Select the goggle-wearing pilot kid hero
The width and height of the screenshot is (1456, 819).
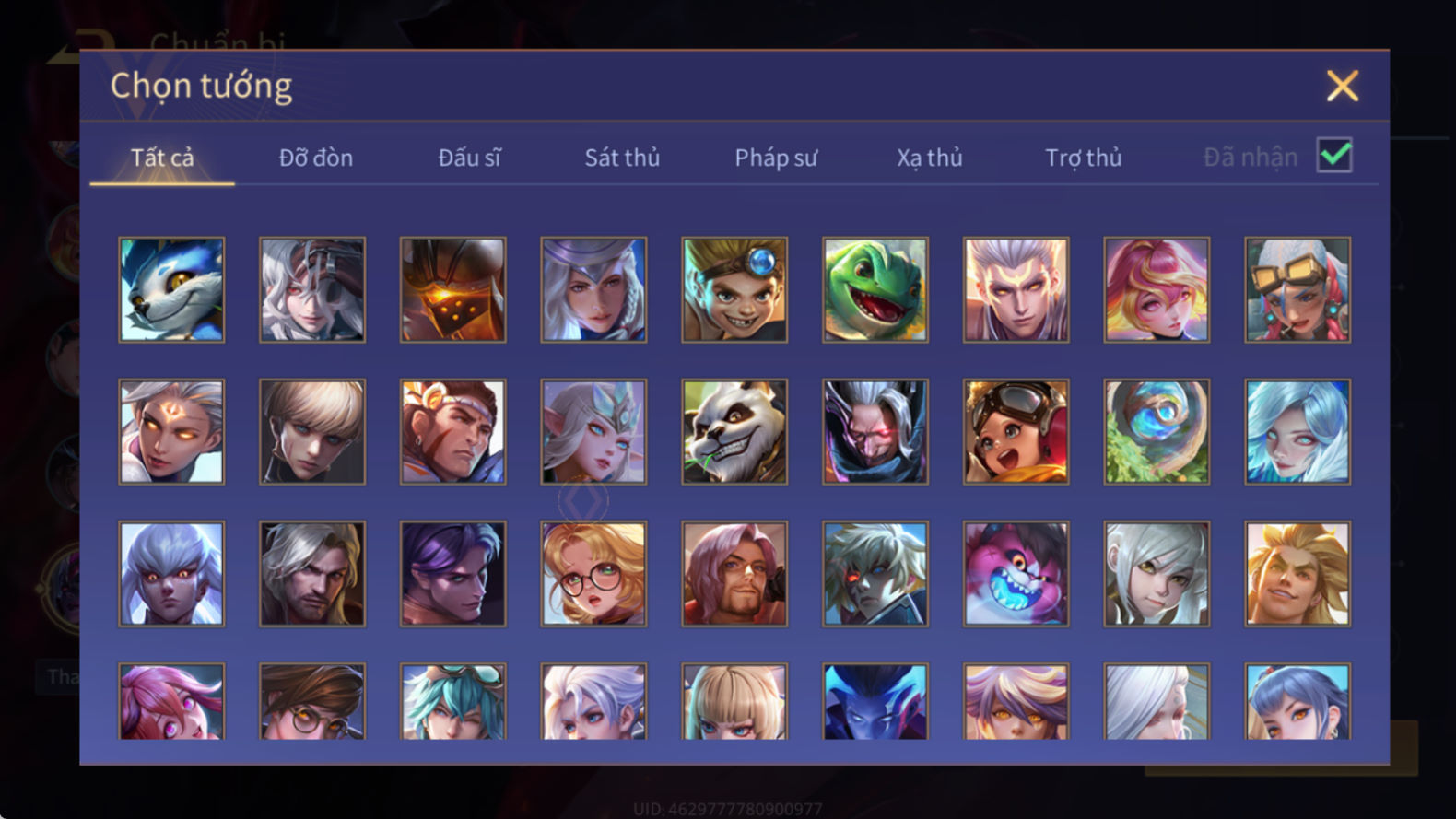(x=1016, y=432)
